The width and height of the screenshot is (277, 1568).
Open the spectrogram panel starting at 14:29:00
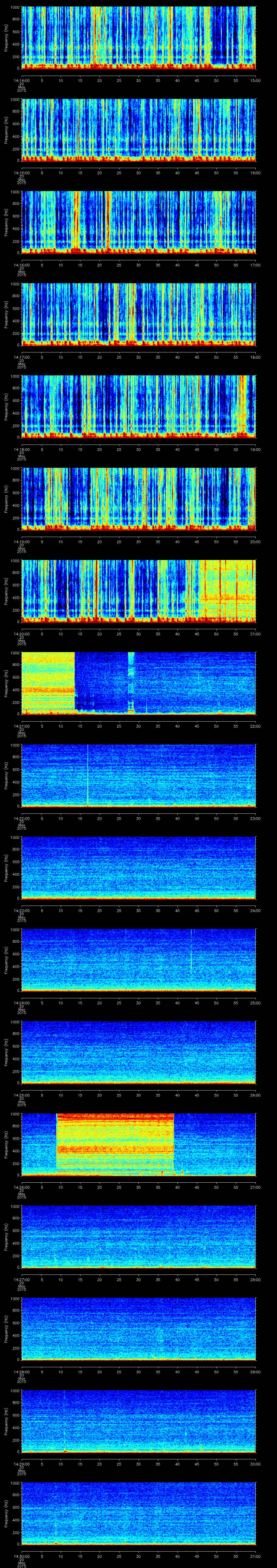tap(139, 1421)
